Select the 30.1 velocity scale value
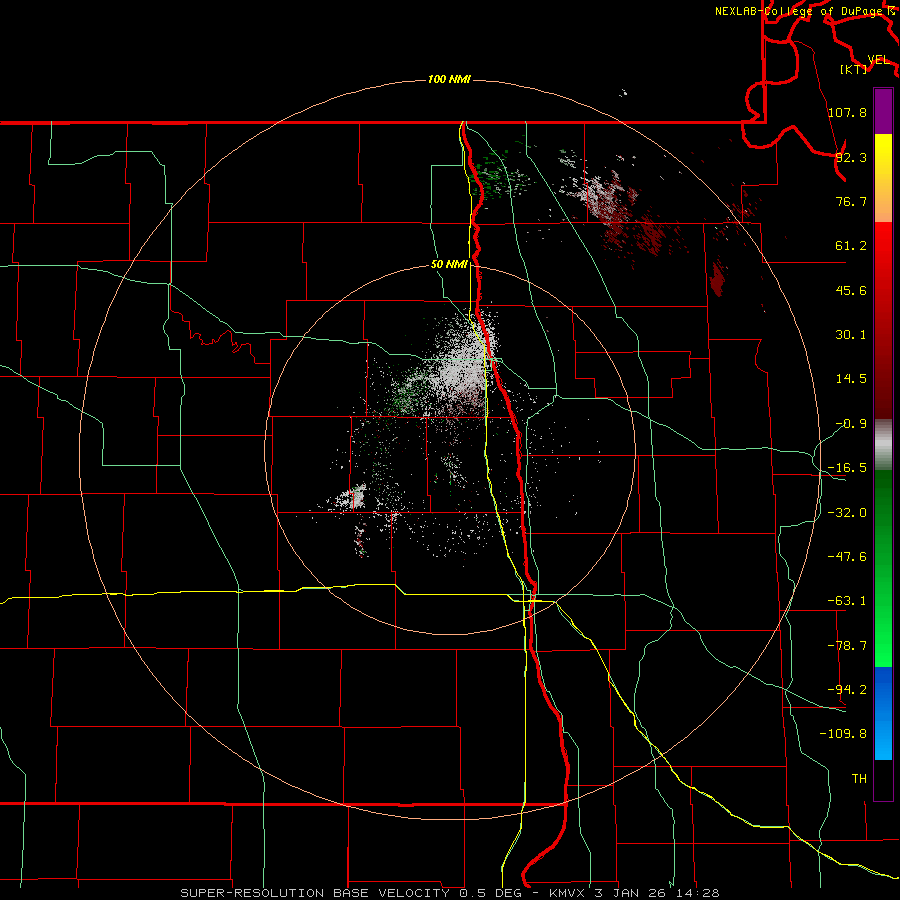900x900 pixels. (x=851, y=335)
